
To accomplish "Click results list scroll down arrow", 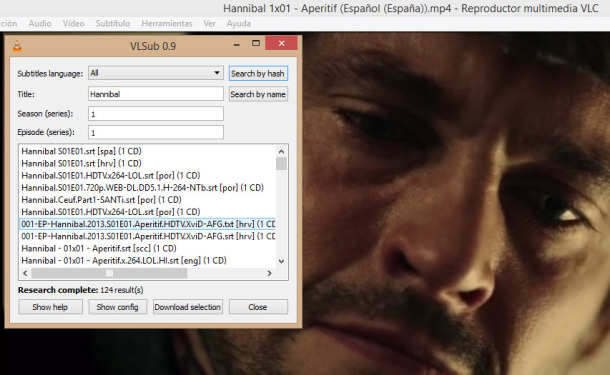I will 281,261.
